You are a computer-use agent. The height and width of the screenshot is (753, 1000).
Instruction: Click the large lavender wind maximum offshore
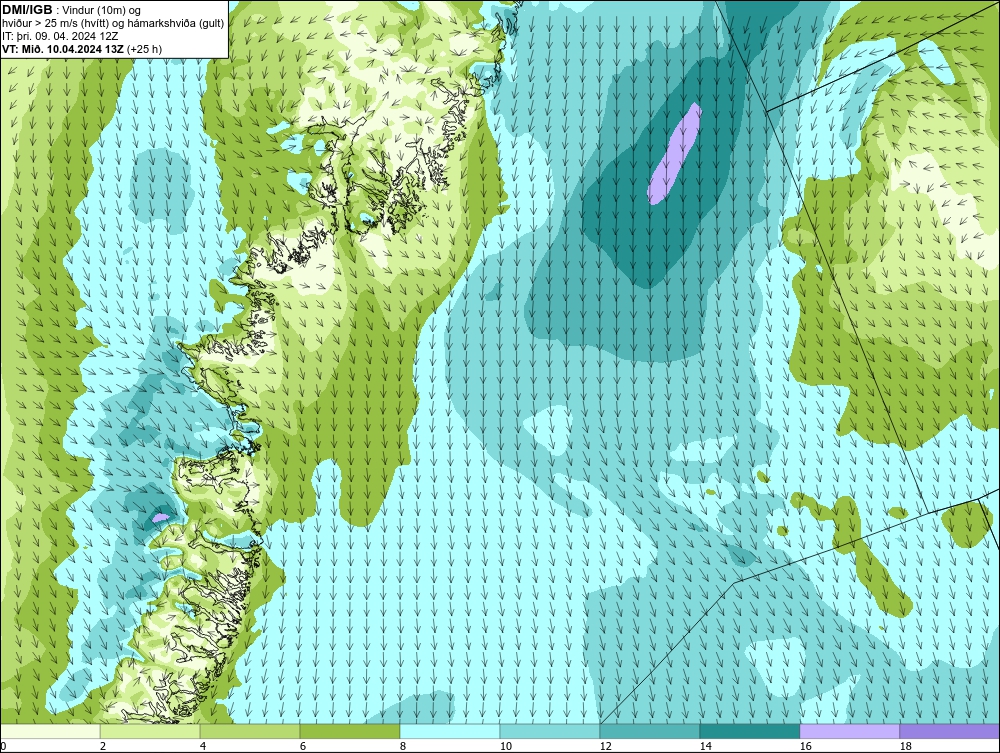pos(674,154)
